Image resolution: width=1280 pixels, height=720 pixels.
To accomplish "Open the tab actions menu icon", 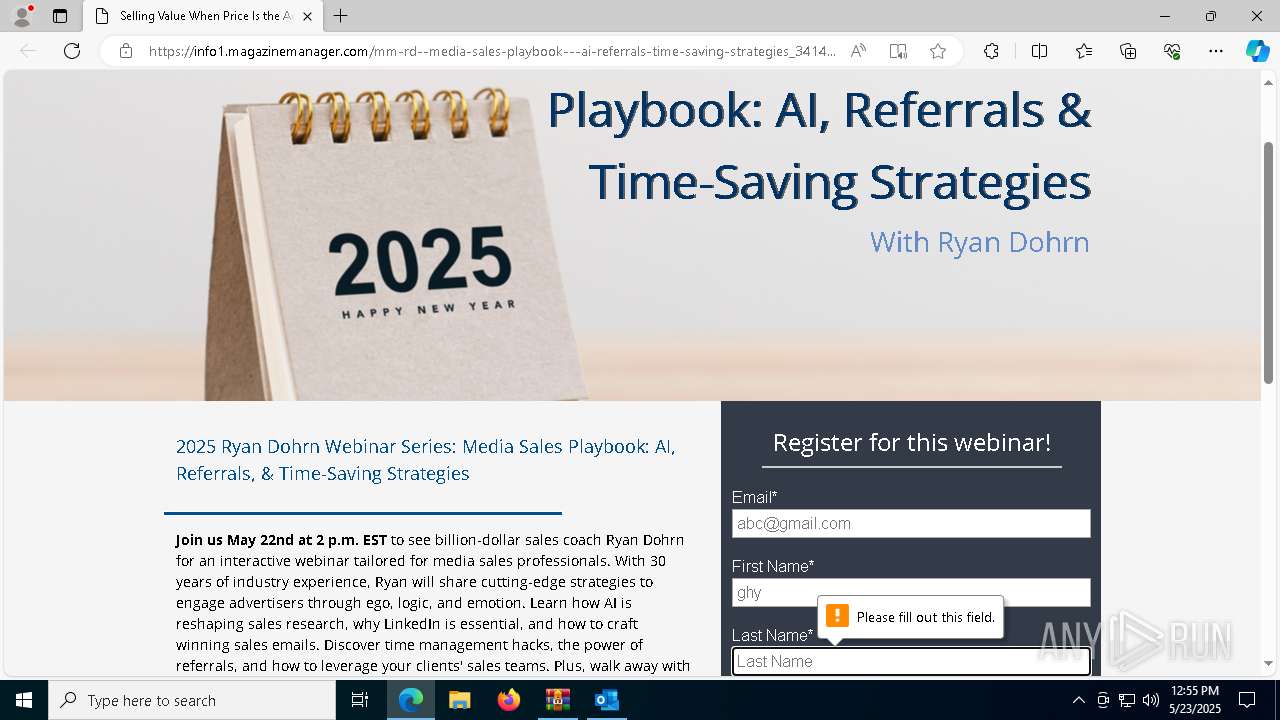I will point(60,16).
